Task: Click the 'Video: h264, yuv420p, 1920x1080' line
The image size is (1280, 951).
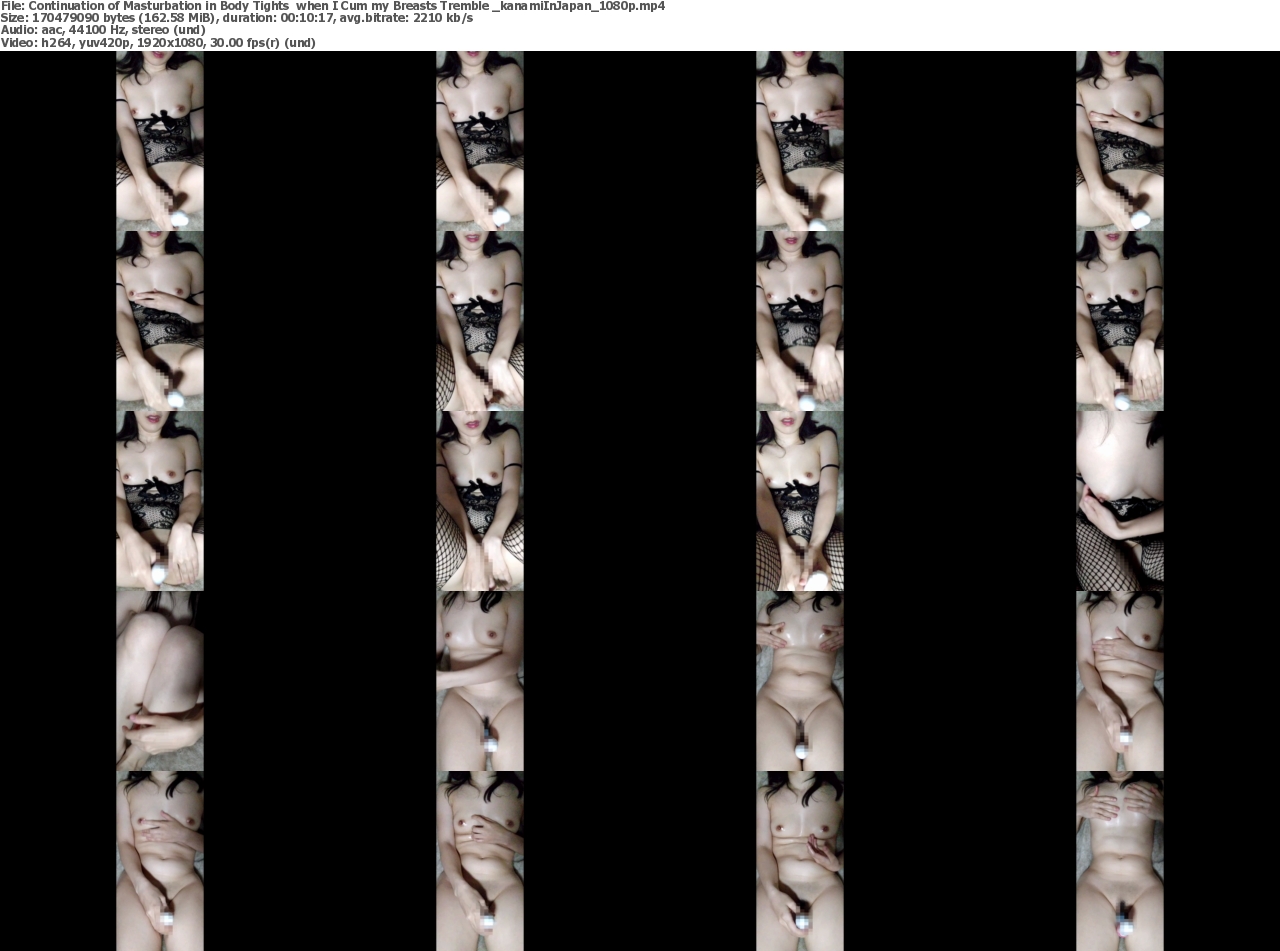Action: pyautogui.click(x=158, y=43)
